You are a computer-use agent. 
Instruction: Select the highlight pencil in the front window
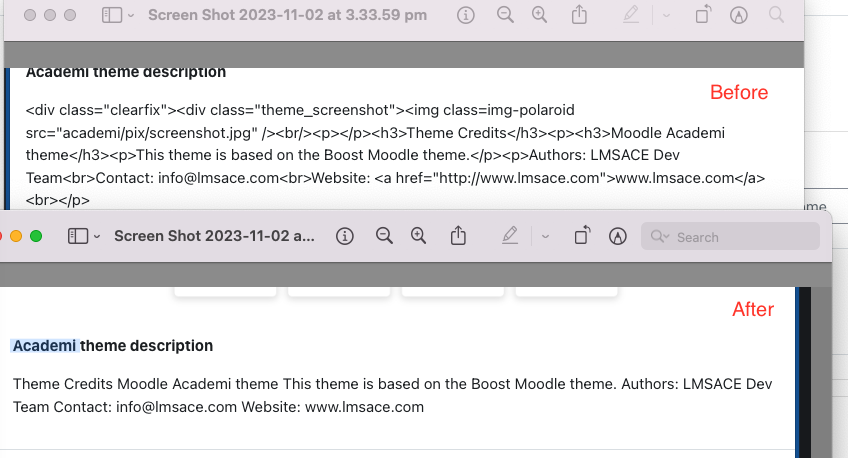pos(509,235)
